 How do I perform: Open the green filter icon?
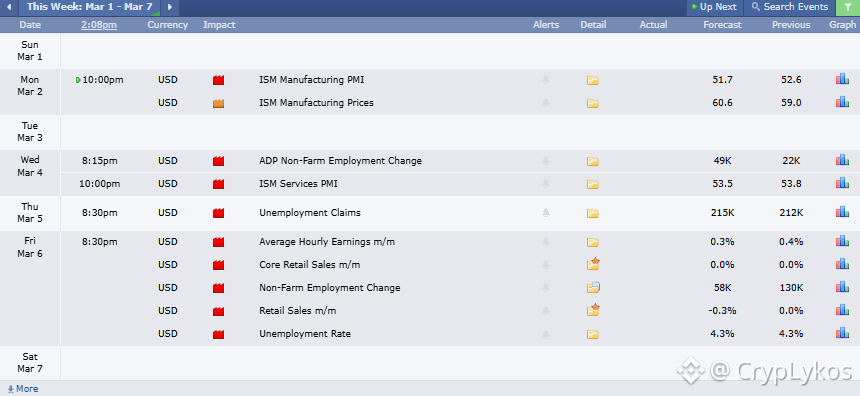(847, 7)
